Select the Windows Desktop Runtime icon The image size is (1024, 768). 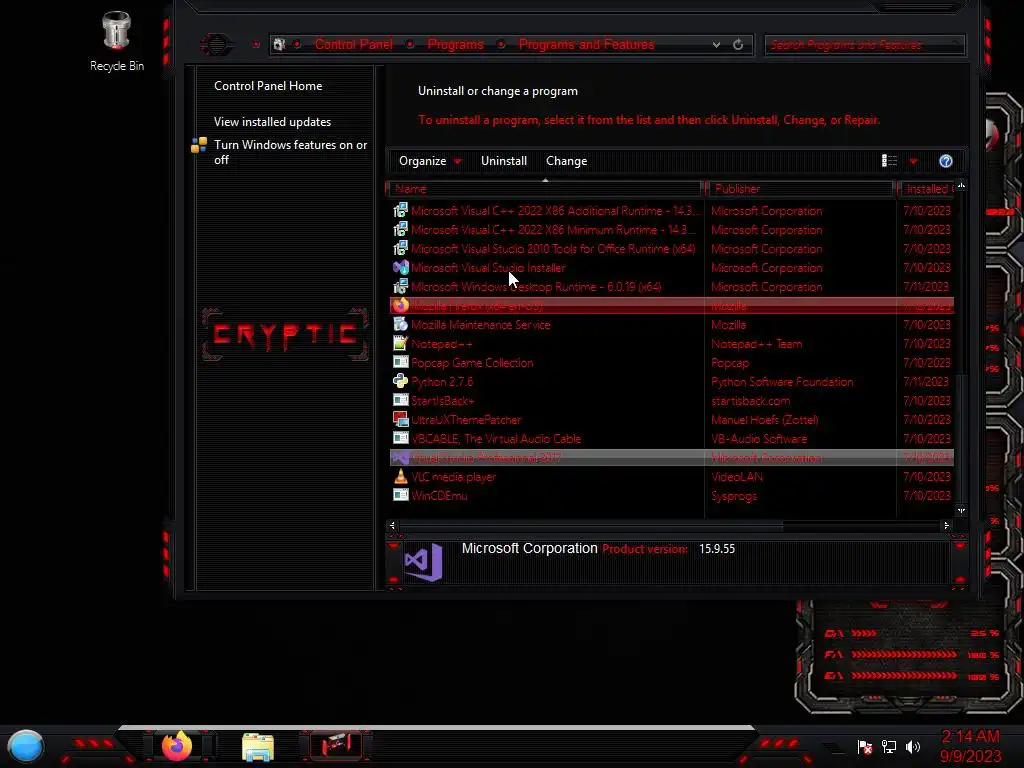[400, 286]
